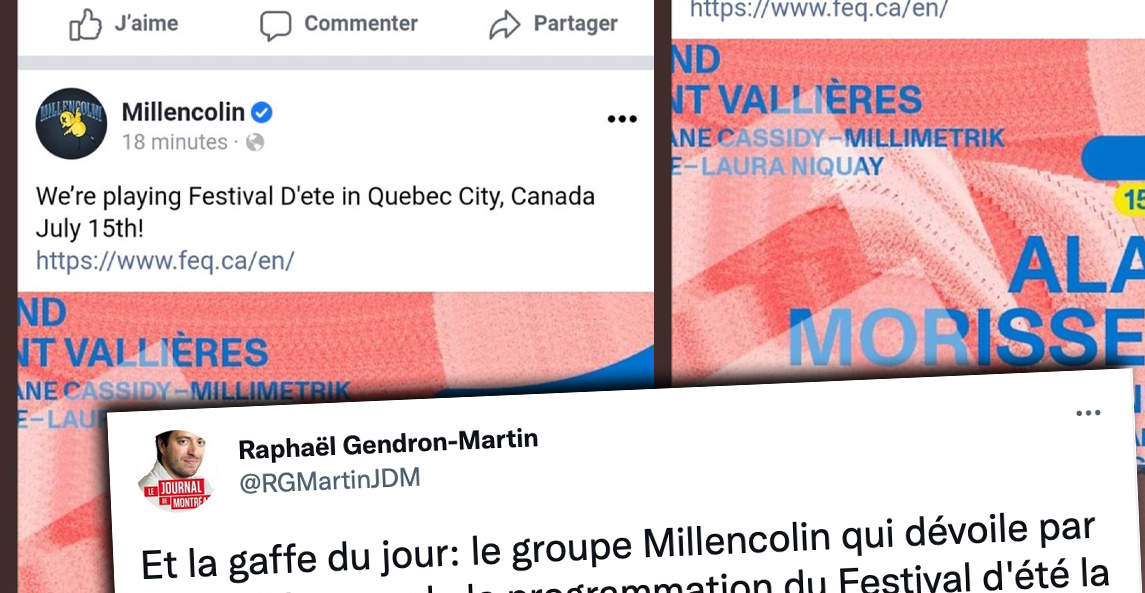The width and height of the screenshot is (1145, 593).
Task: Click the Partager share arrow icon
Action: coord(504,25)
